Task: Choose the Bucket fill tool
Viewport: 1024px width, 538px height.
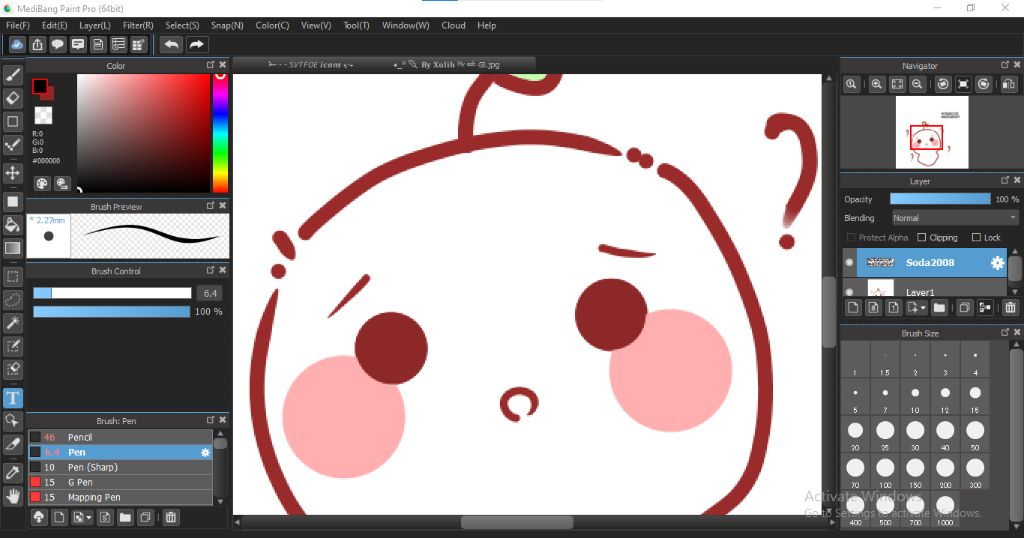Action: 12,225
